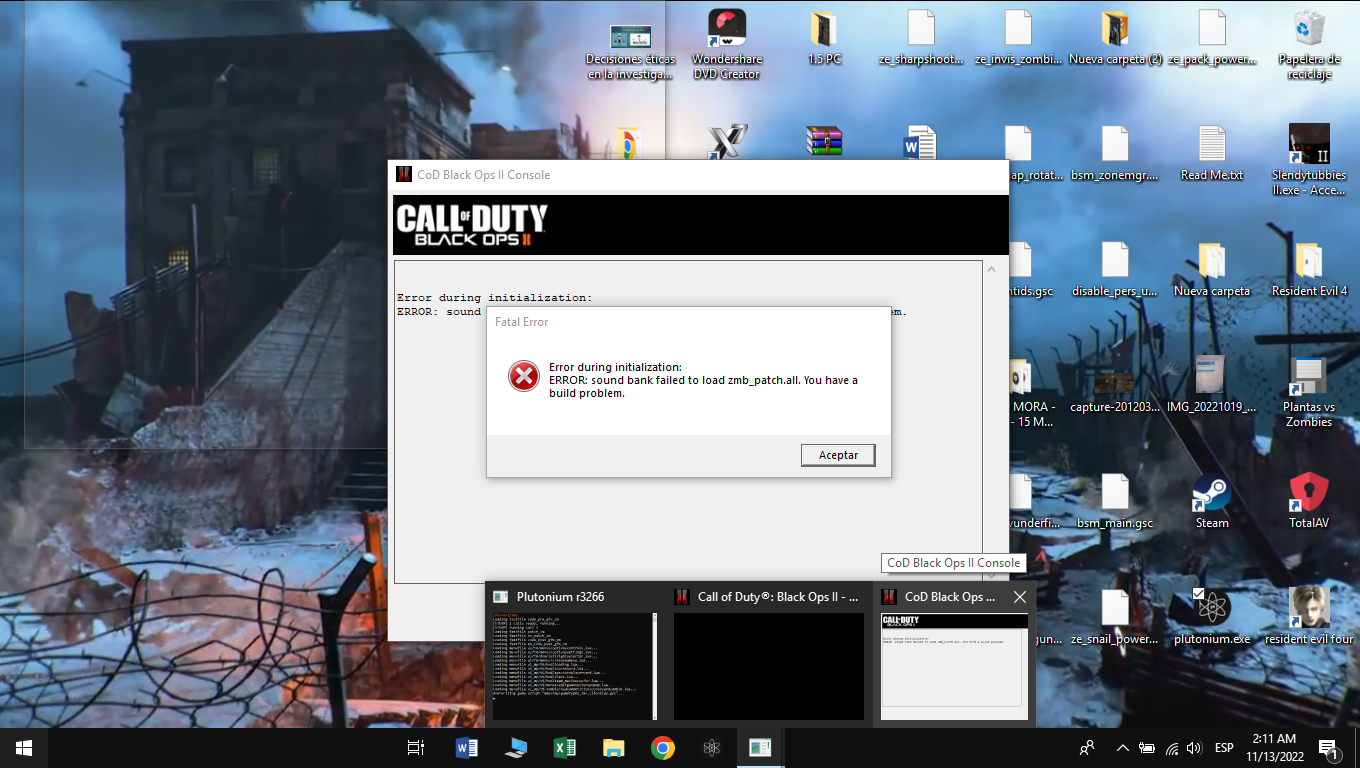
Task: Open the Windows Start menu
Action: tap(24, 748)
